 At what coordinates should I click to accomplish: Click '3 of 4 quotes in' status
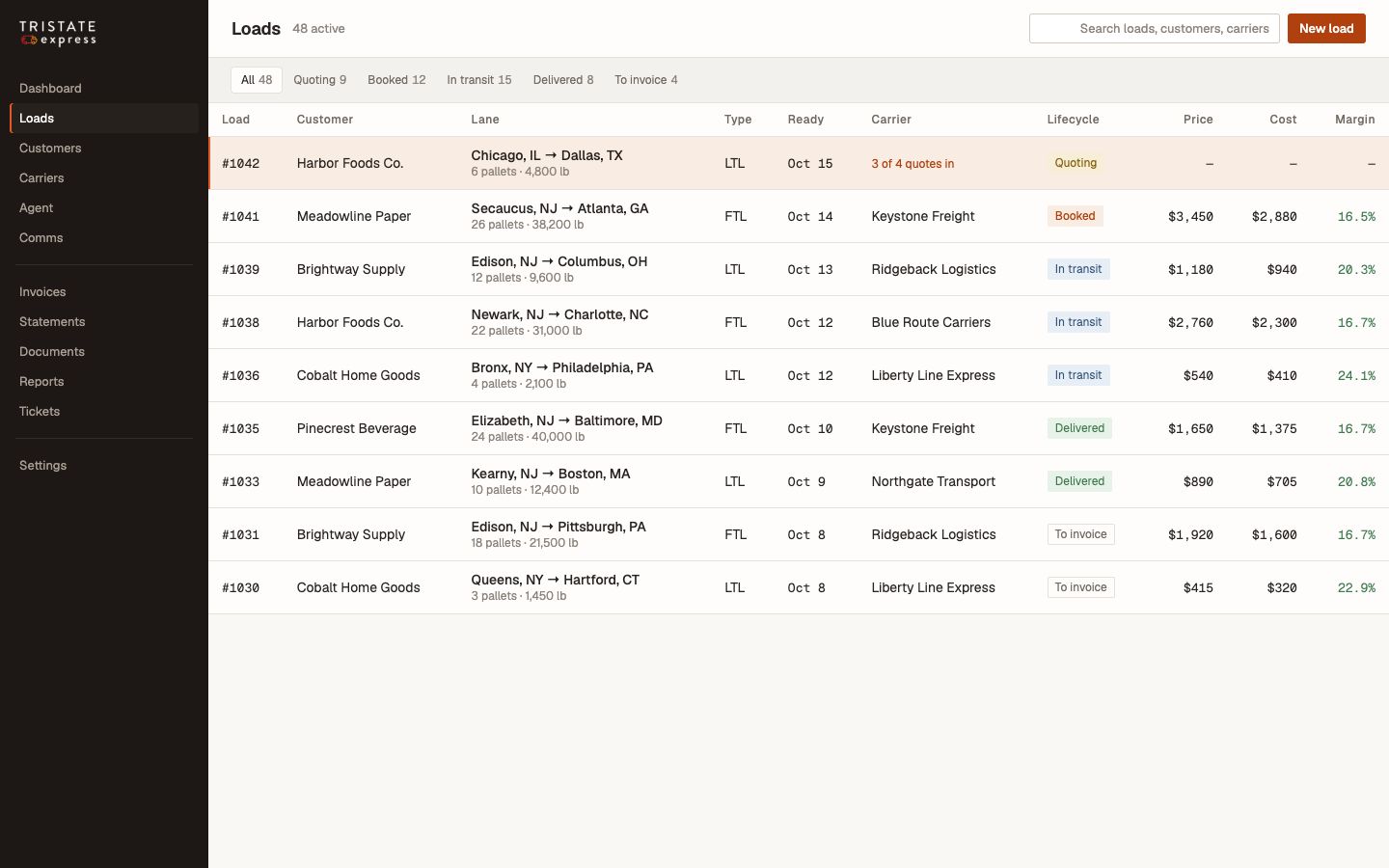[912, 164]
